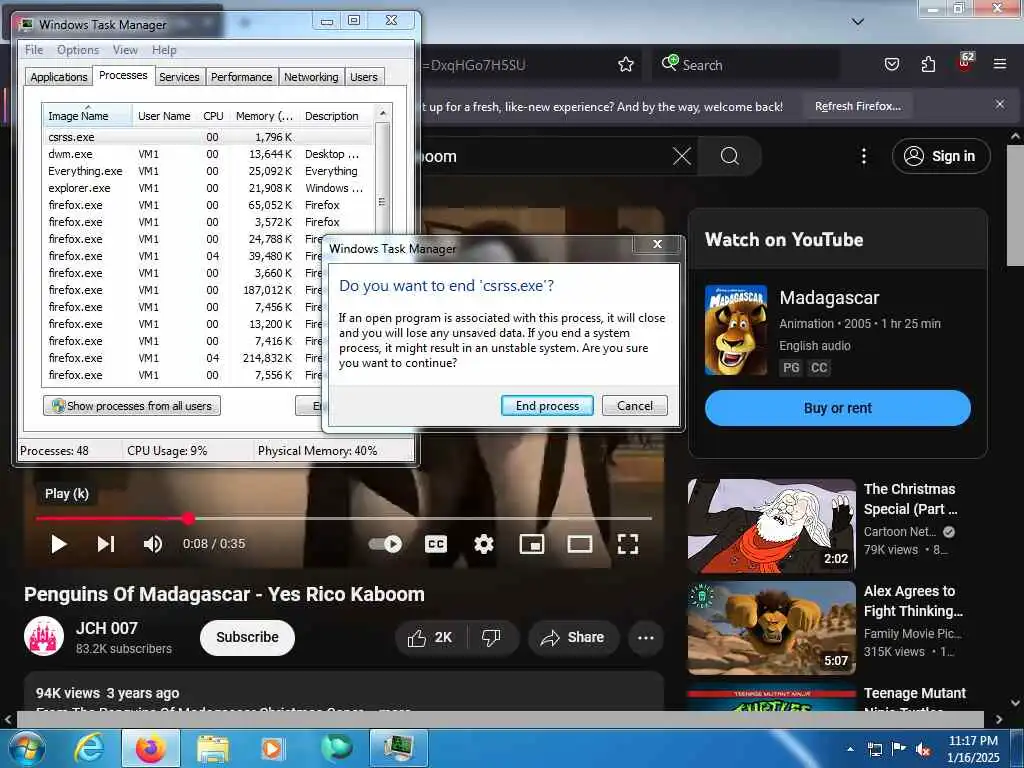This screenshot has width=1024, height=768.
Task: Sort processes by User Name column
Action: [x=165, y=116]
